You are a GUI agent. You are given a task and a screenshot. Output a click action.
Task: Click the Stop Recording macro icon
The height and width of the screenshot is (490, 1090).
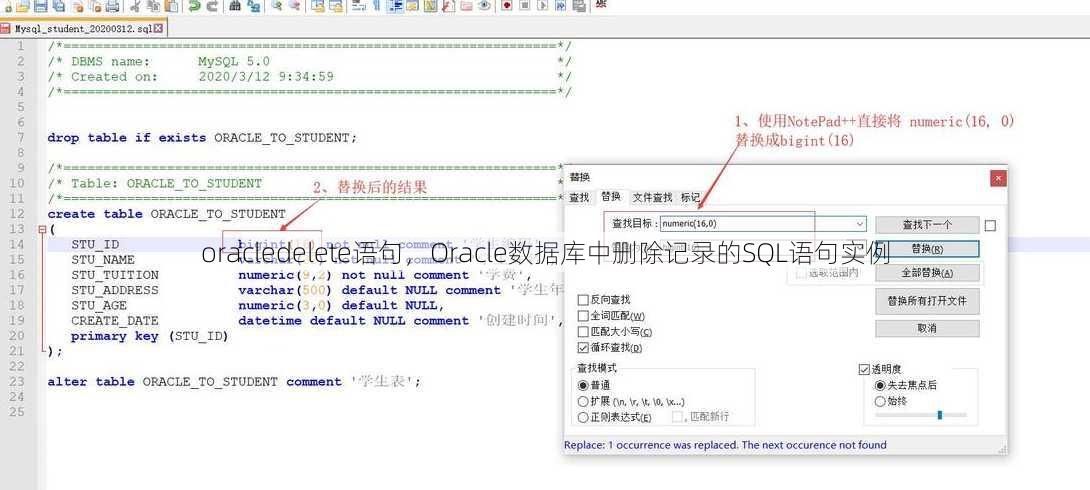pyautogui.click(x=525, y=6)
